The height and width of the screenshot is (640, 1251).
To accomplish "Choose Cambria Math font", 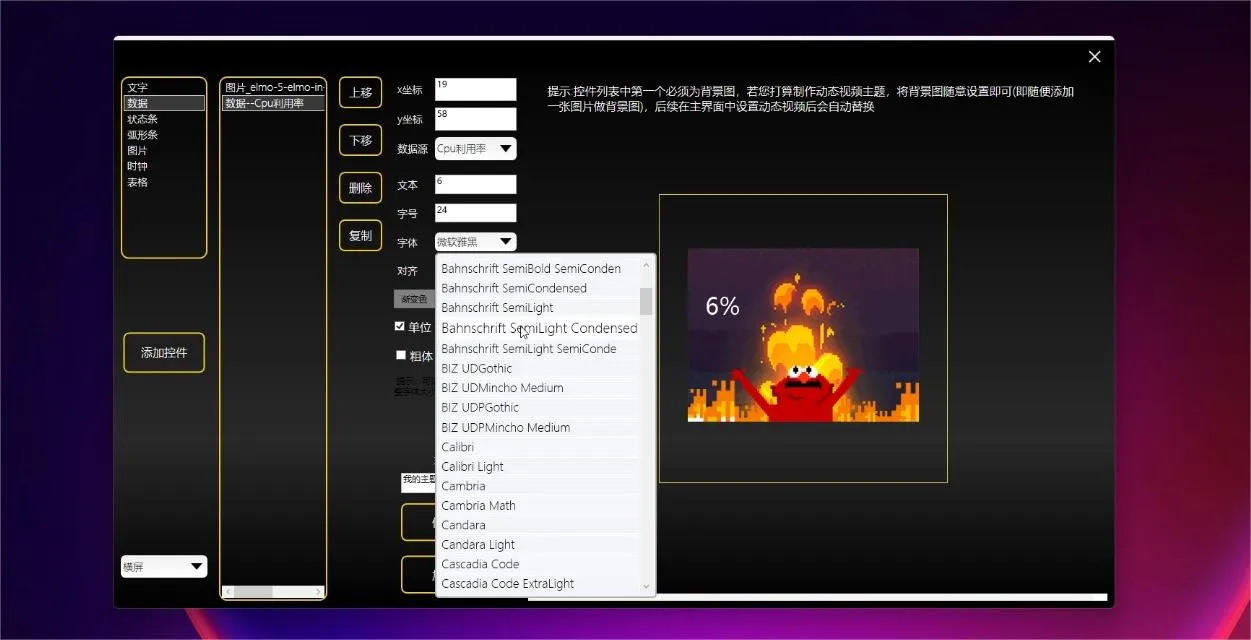I will pyautogui.click(x=539, y=505).
